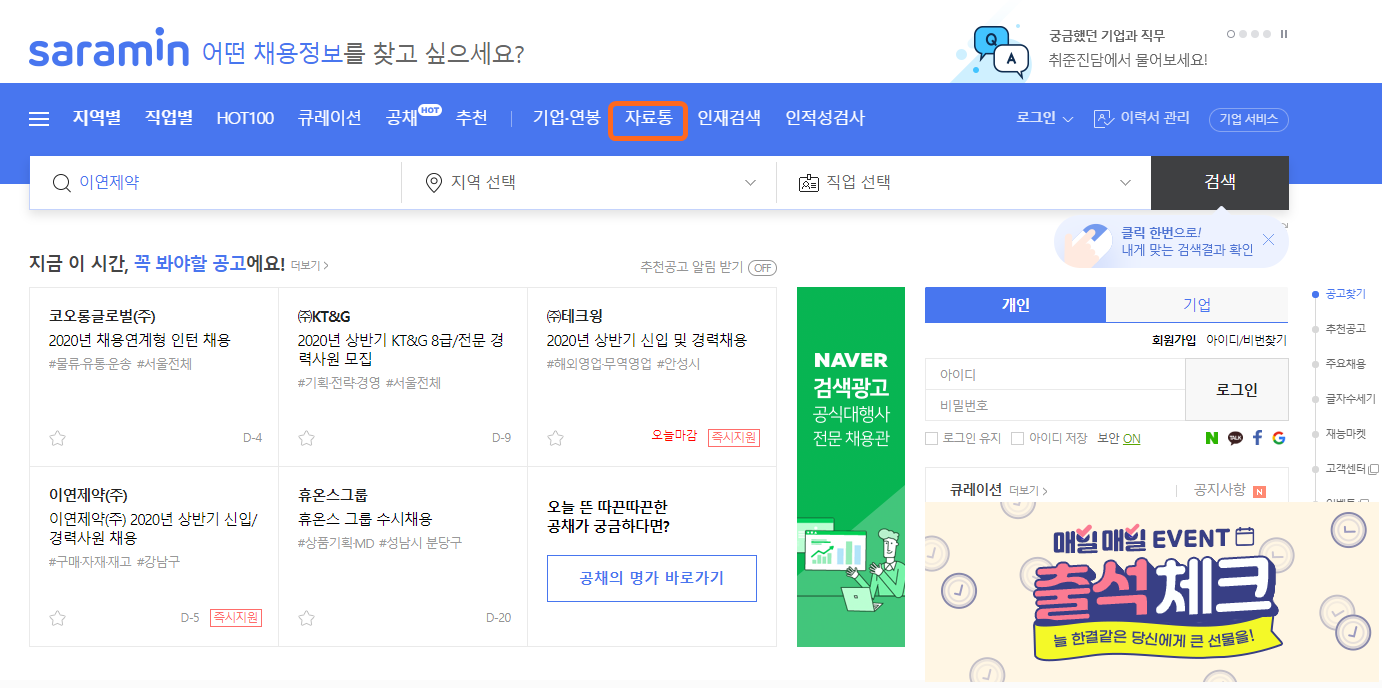
Task: Open the 인재검색 menu item
Action: [x=729, y=118]
